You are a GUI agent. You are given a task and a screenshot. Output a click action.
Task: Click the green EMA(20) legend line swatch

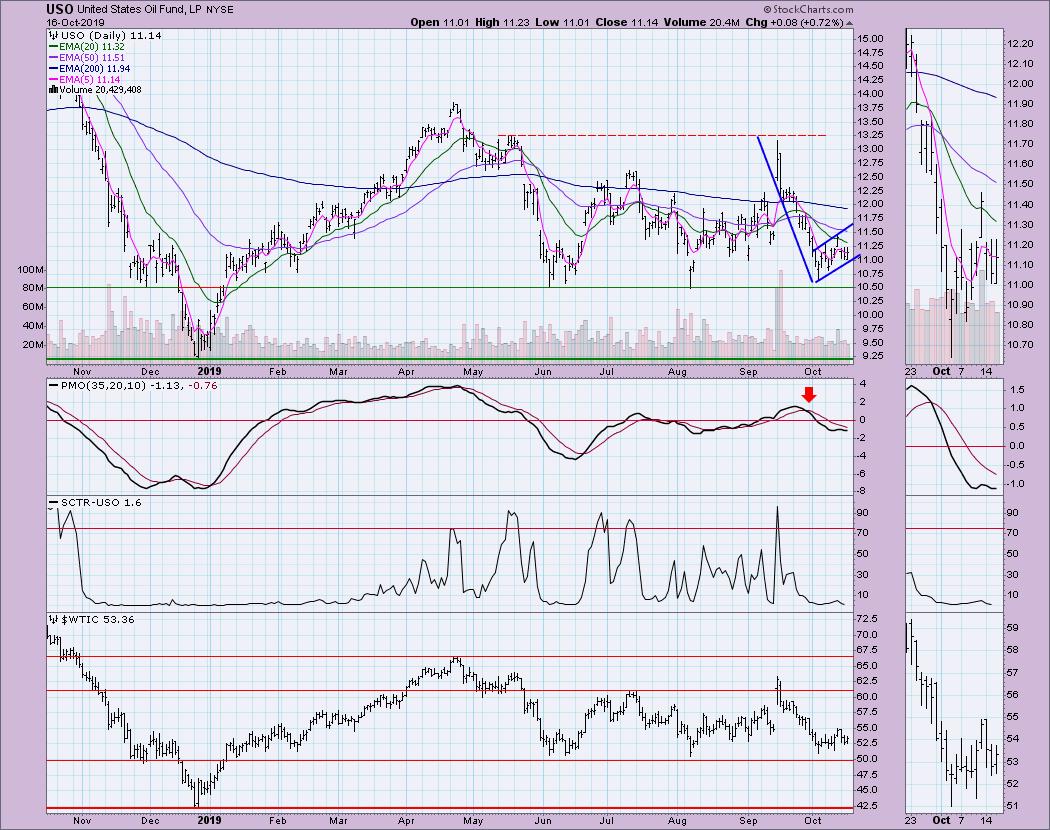54,48
